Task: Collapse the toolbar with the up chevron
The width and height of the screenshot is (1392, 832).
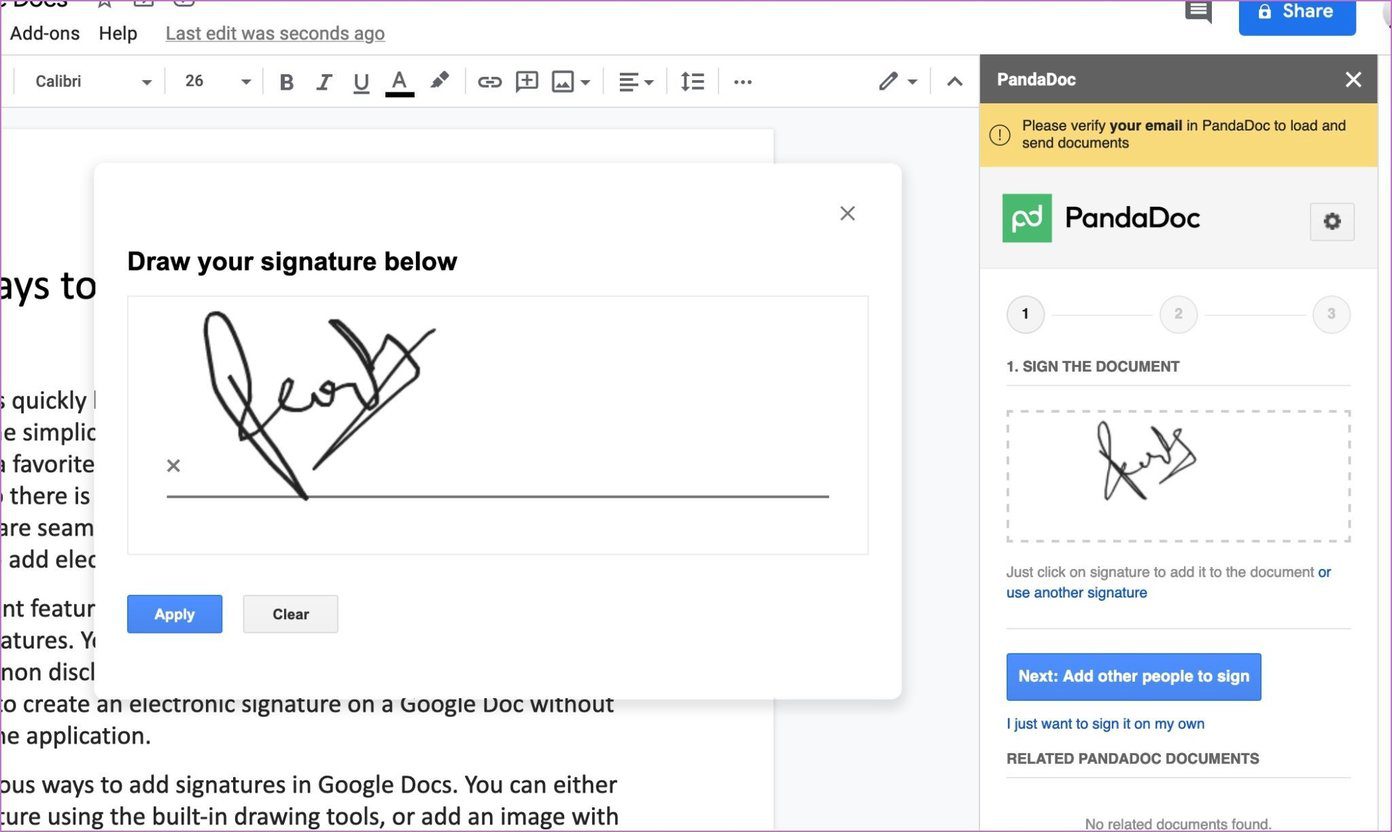Action: click(x=955, y=82)
